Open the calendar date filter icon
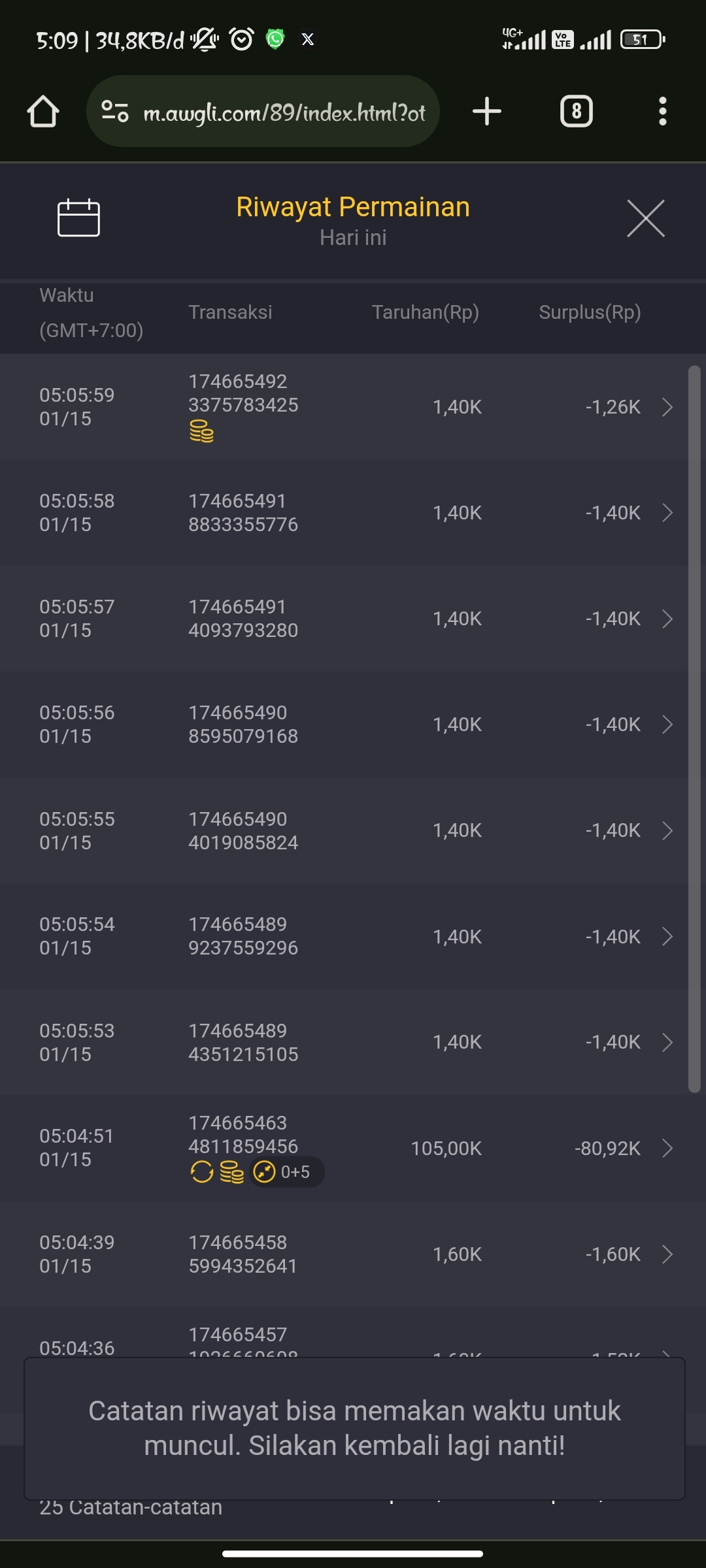 point(78,218)
